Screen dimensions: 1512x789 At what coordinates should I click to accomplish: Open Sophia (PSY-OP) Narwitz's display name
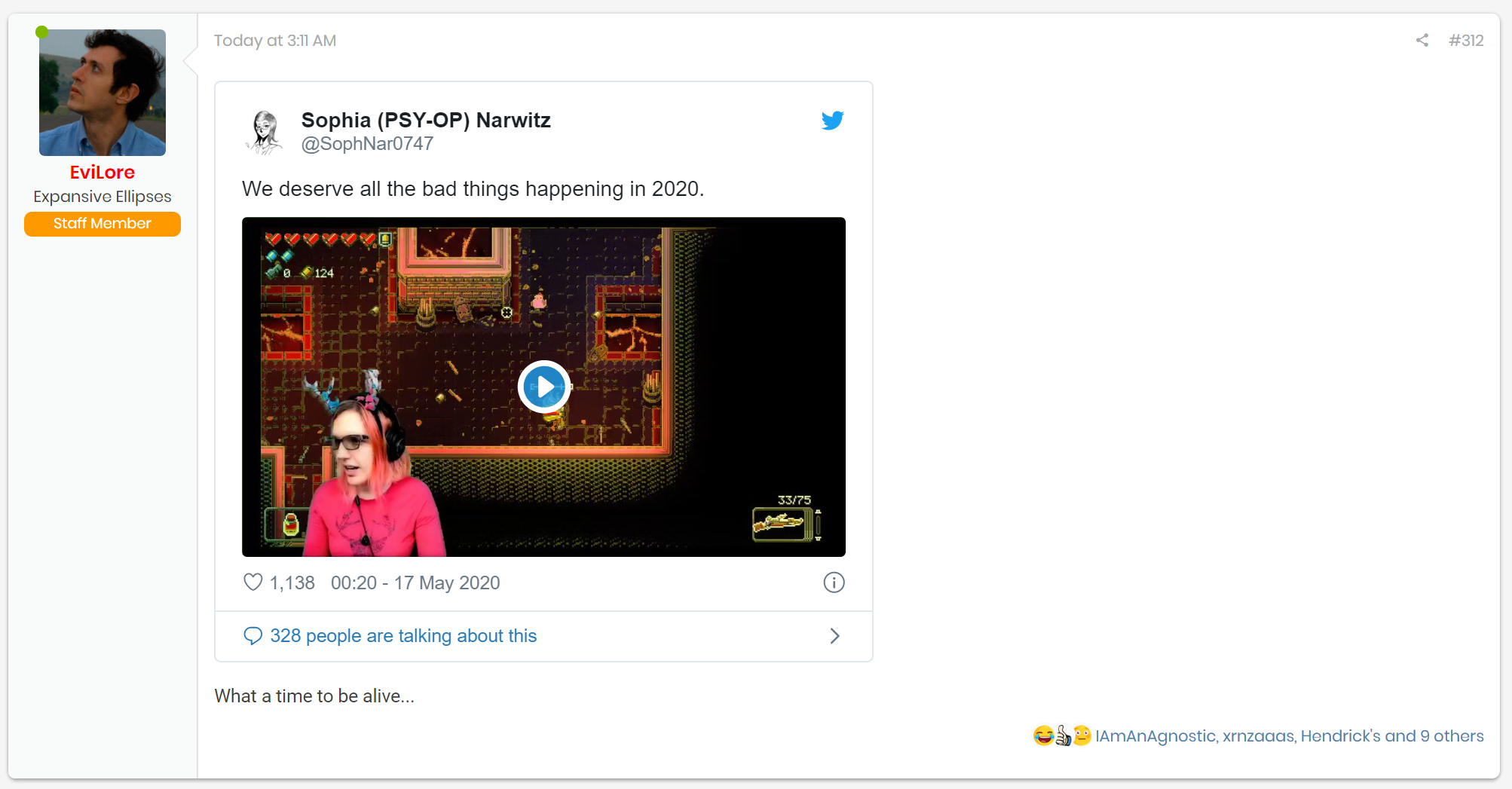click(x=426, y=121)
